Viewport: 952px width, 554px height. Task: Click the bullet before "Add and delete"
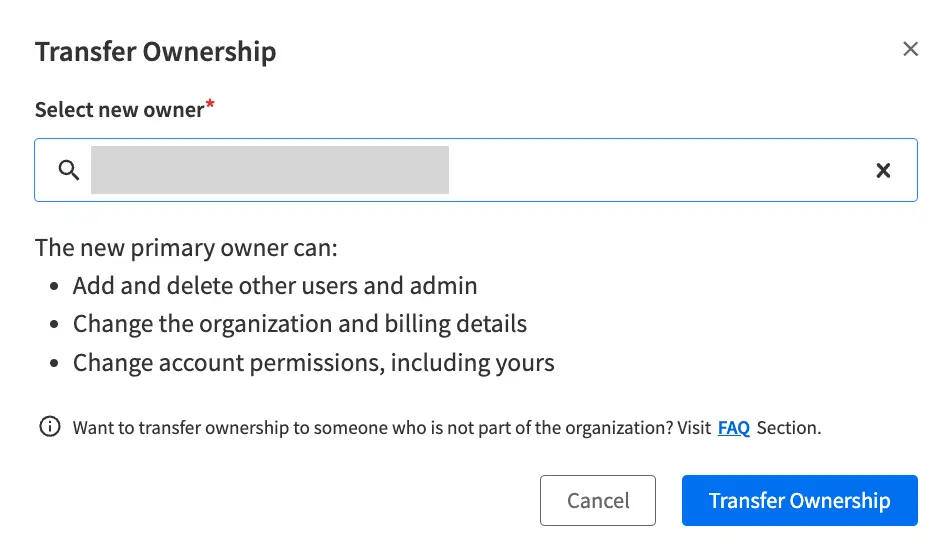point(54,287)
